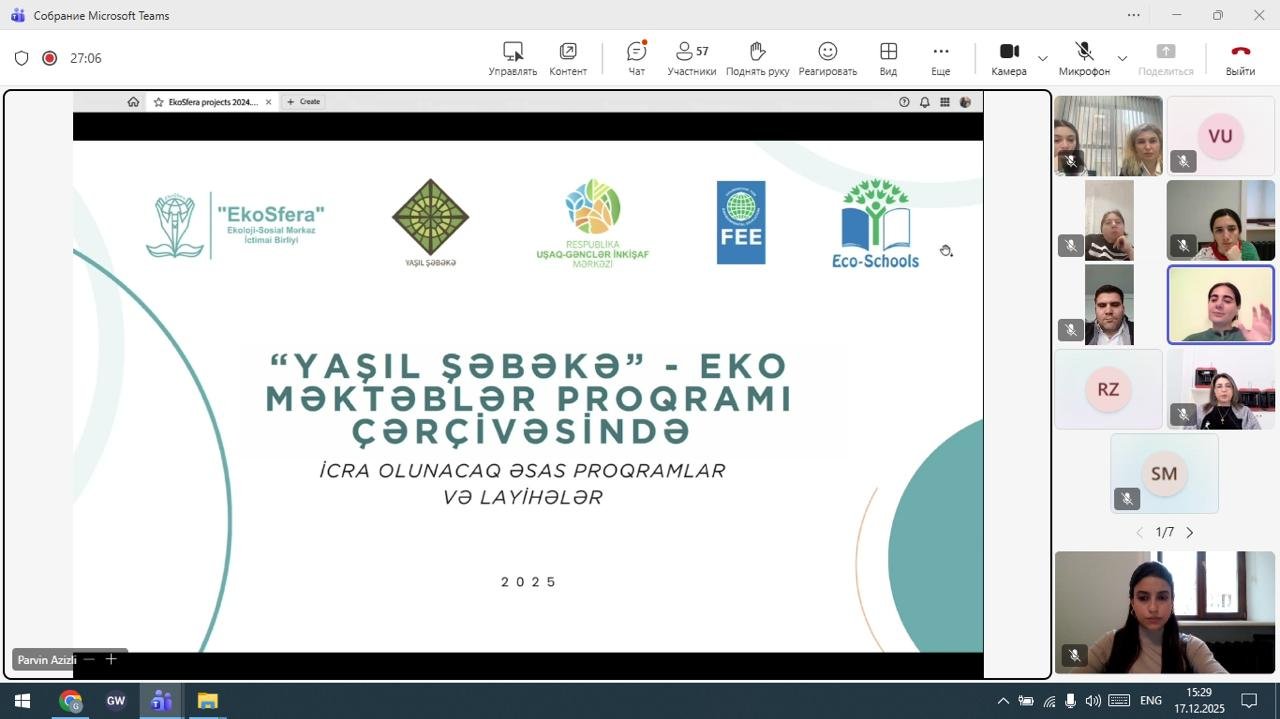Expand camera options dropdown arrow
This screenshot has height=719, width=1280.
(1043, 58)
